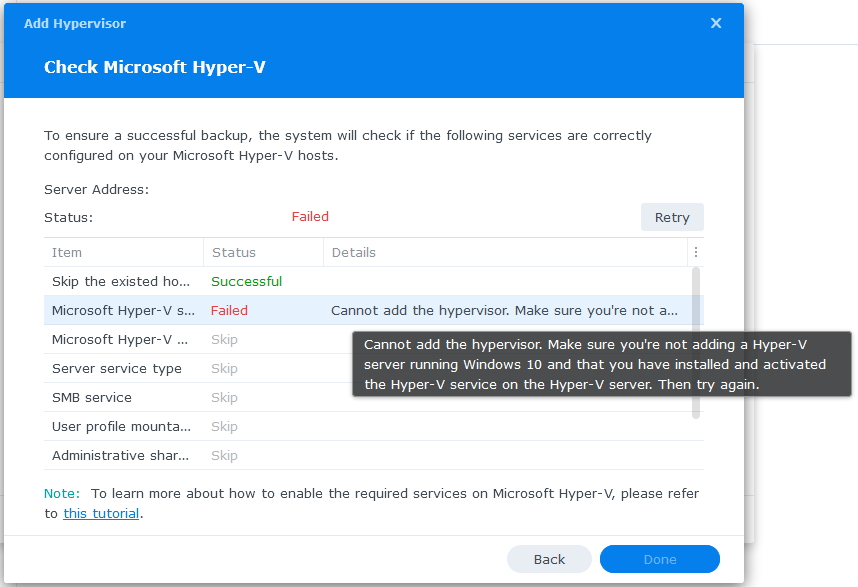Go back with the Back button
Image resolution: width=858 pixels, height=587 pixels.
(549, 559)
